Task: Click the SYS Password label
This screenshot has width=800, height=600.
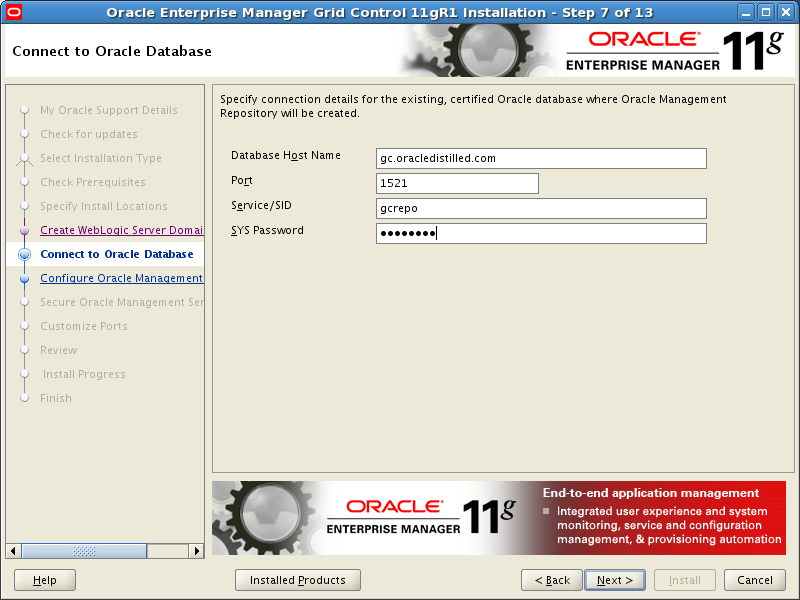Action: coord(267,230)
